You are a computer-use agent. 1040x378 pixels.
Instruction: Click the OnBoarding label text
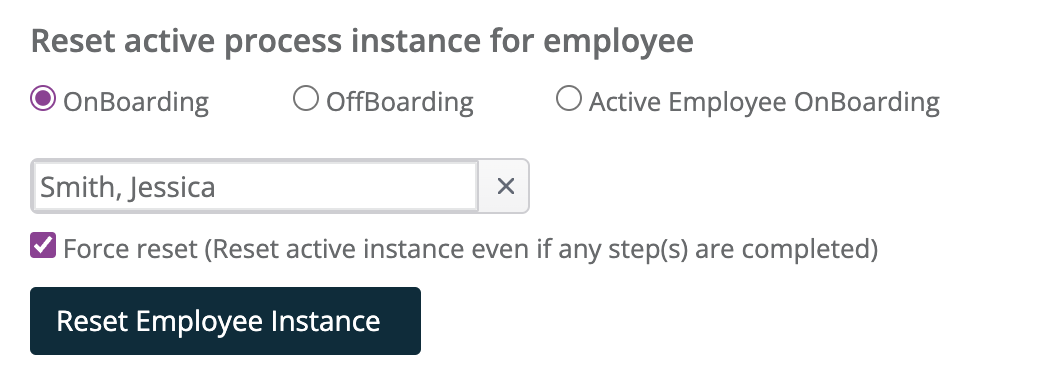pyautogui.click(x=136, y=102)
